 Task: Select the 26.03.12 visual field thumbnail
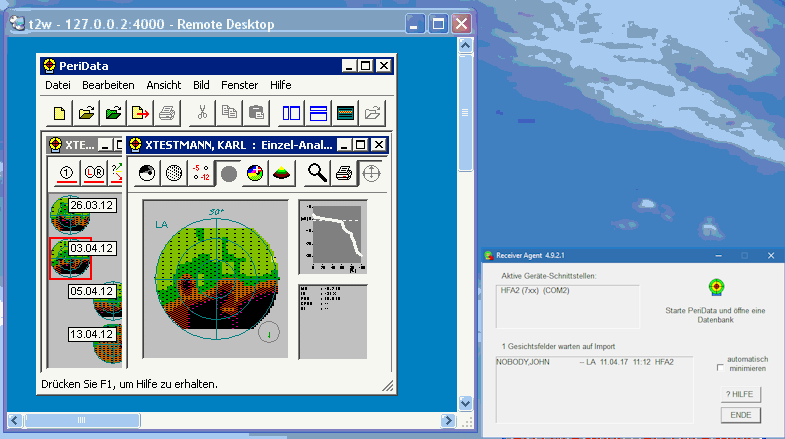pyautogui.click(x=70, y=215)
